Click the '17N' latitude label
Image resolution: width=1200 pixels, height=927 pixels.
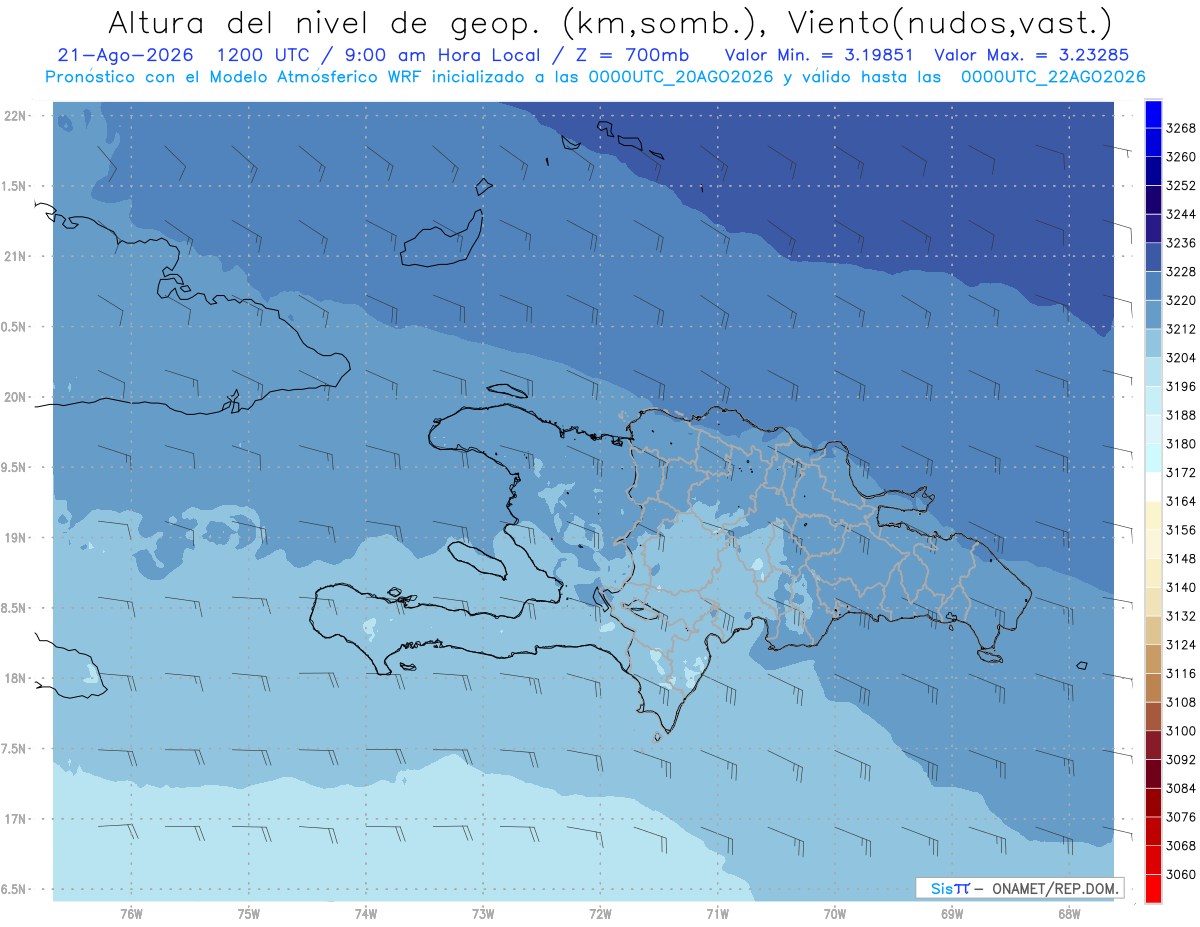(17, 819)
